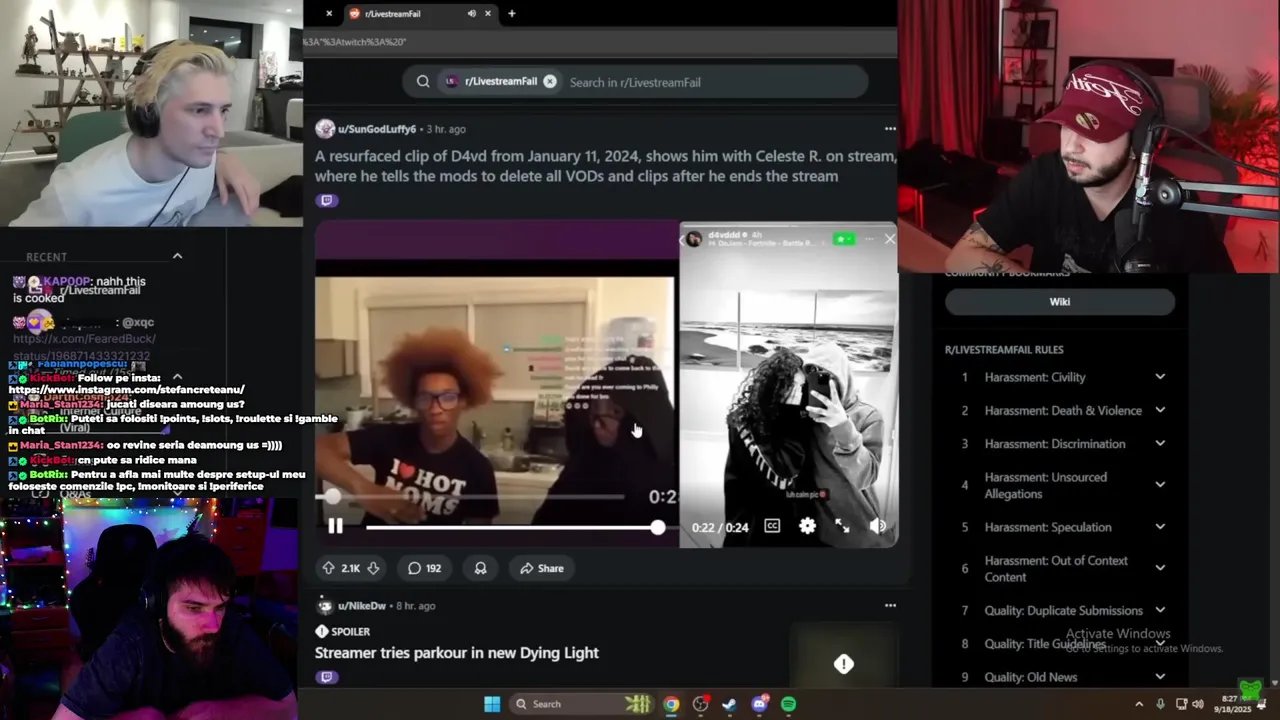Open the 192 comments
The height and width of the screenshot is (720, 1280).
424,568
